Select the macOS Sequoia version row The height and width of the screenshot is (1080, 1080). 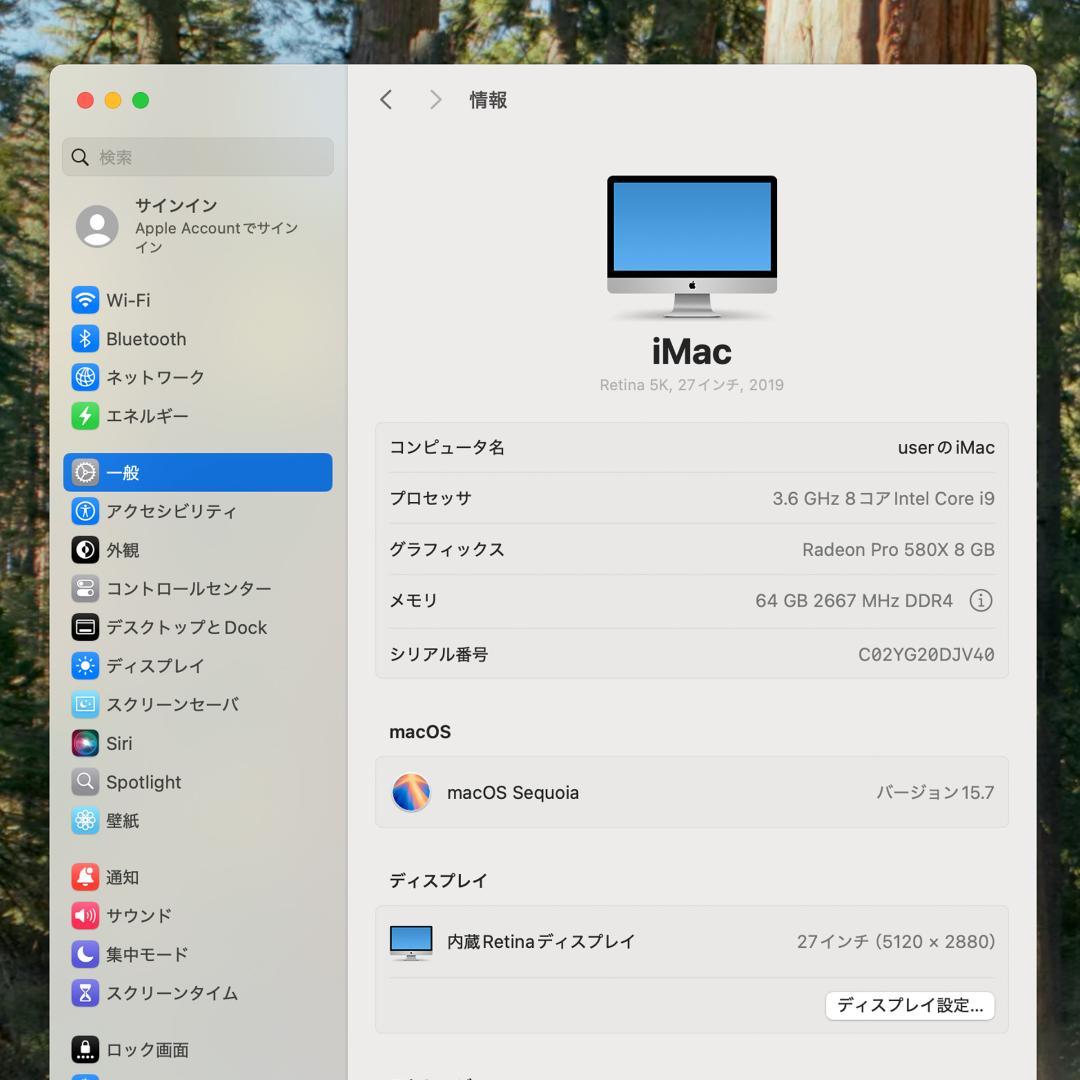click(x=692, y=792)
